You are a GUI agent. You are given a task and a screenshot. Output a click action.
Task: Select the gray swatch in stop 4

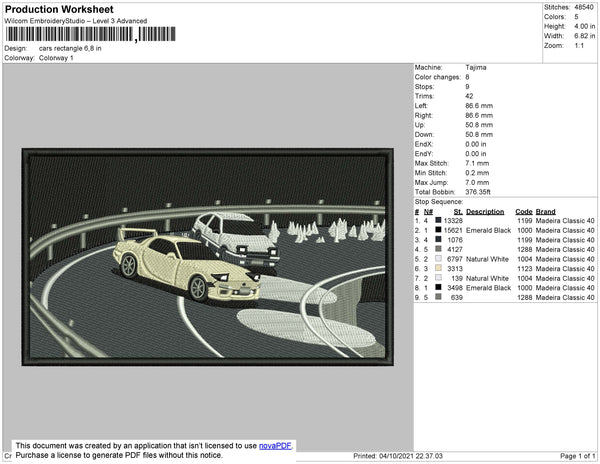[437, 249]
